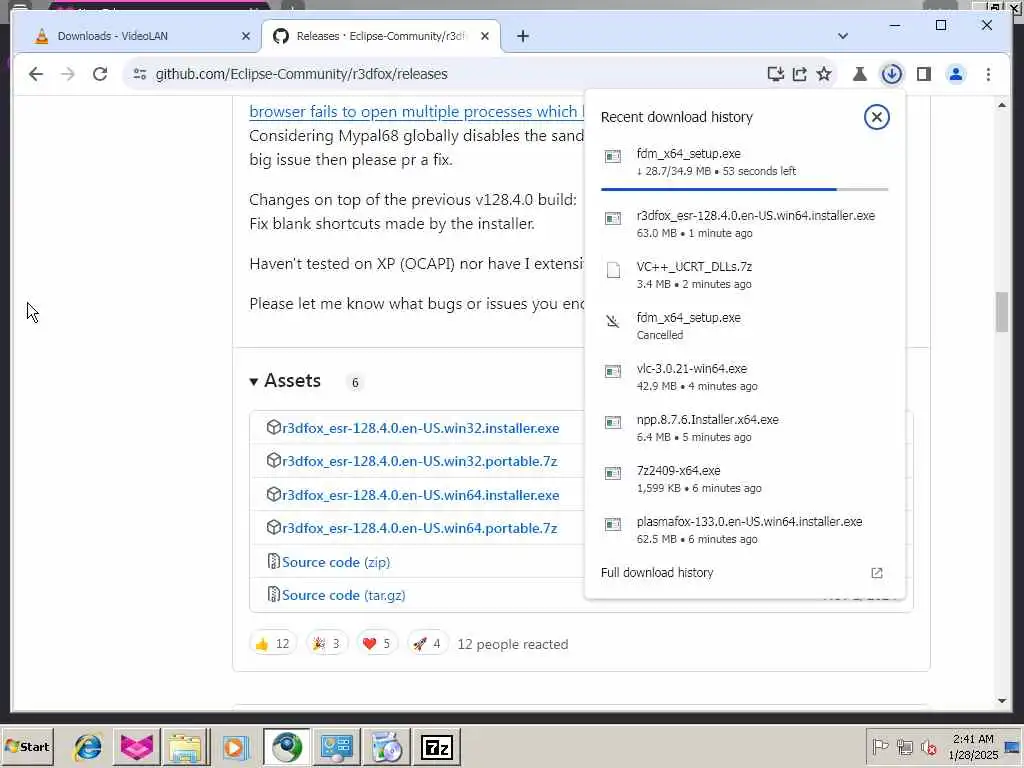The image size is (1024, 768).
Task: Click scrollbar up arrow
Action: click(1002, 105)
